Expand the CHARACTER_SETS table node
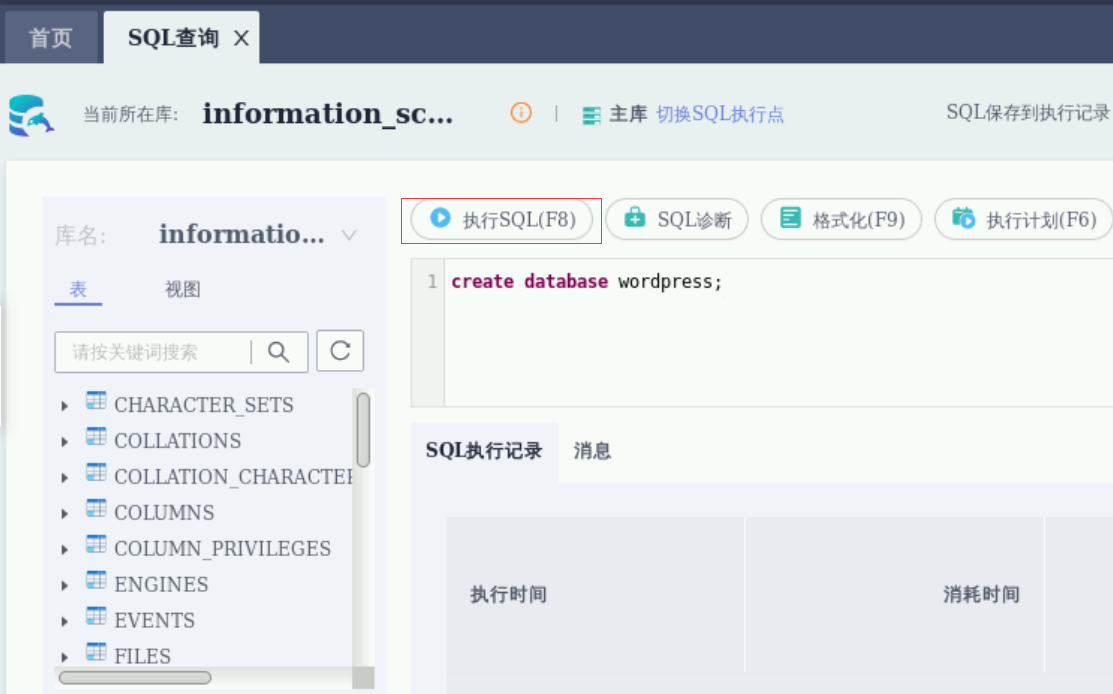Screen dimensions: 1113x694 (65, 406)
